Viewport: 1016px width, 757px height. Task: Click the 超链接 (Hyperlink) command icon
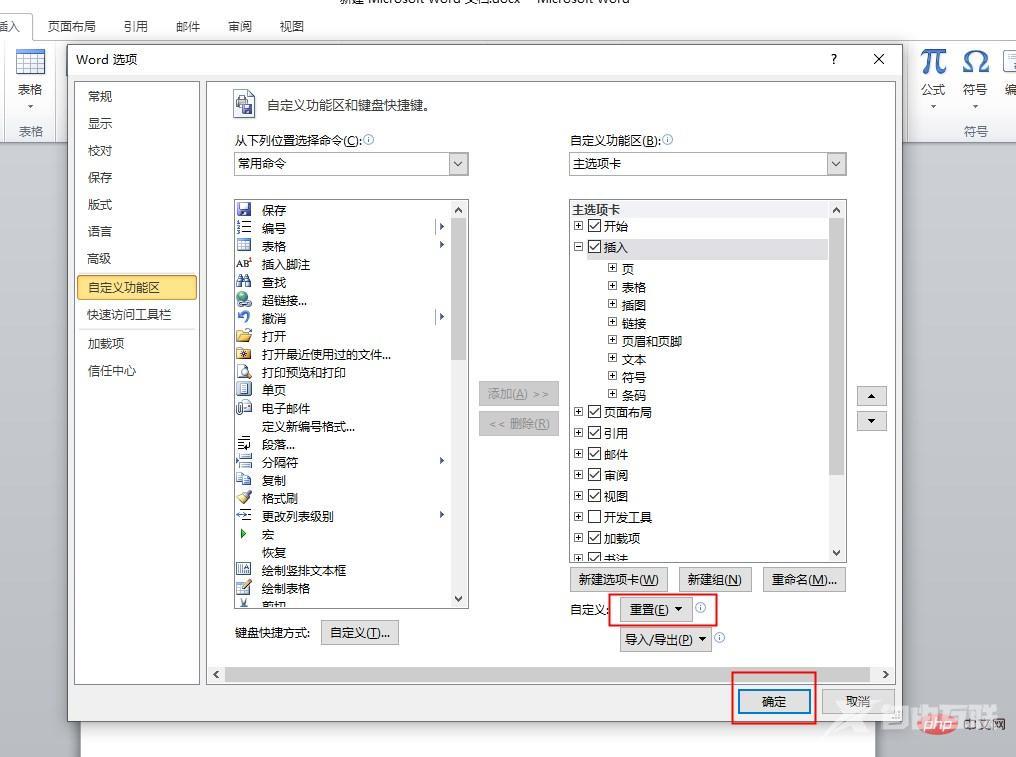coord(243,299)
